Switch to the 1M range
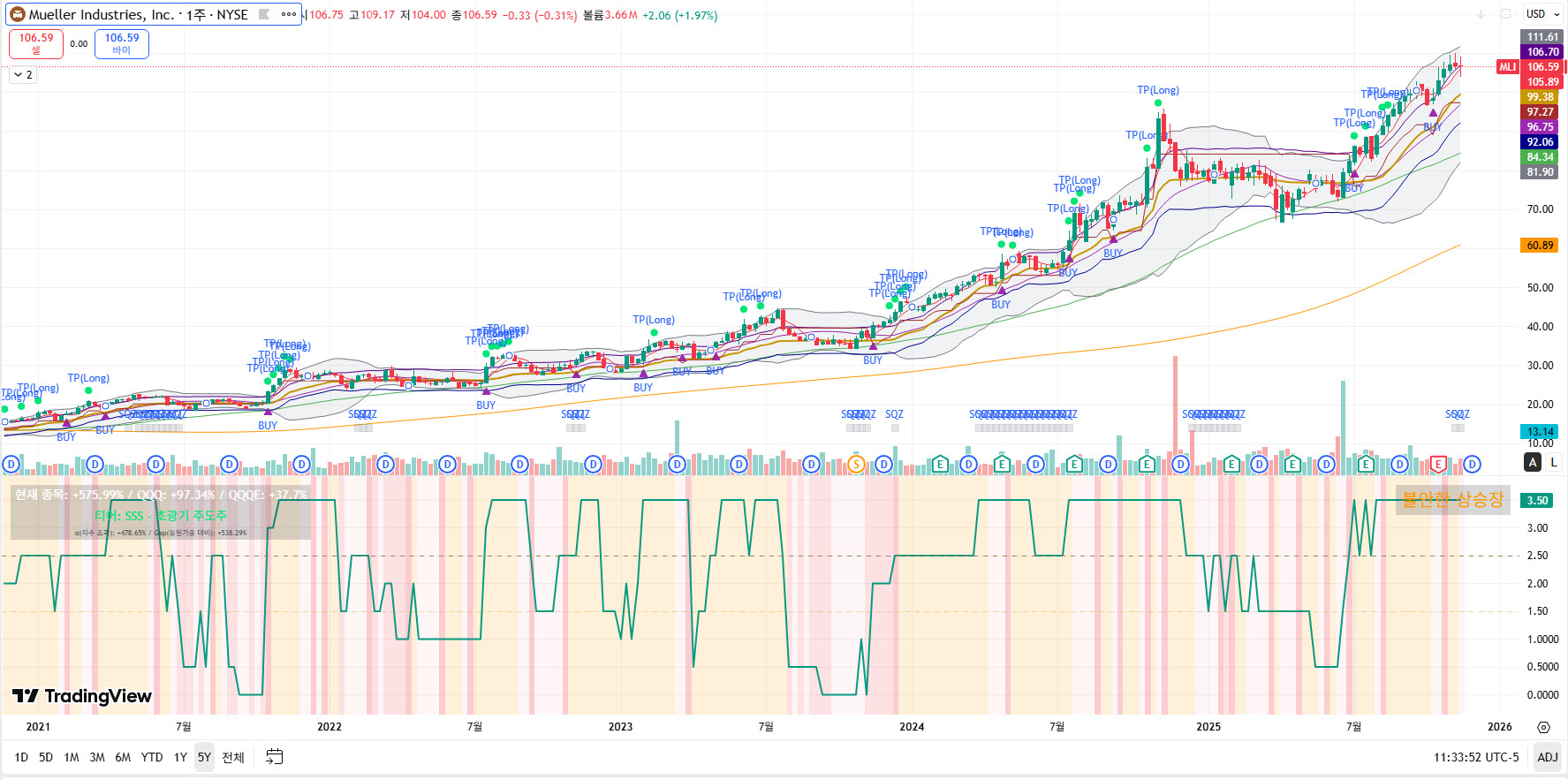This screenshot has height=780, width=1568. (x=72, y=757)
